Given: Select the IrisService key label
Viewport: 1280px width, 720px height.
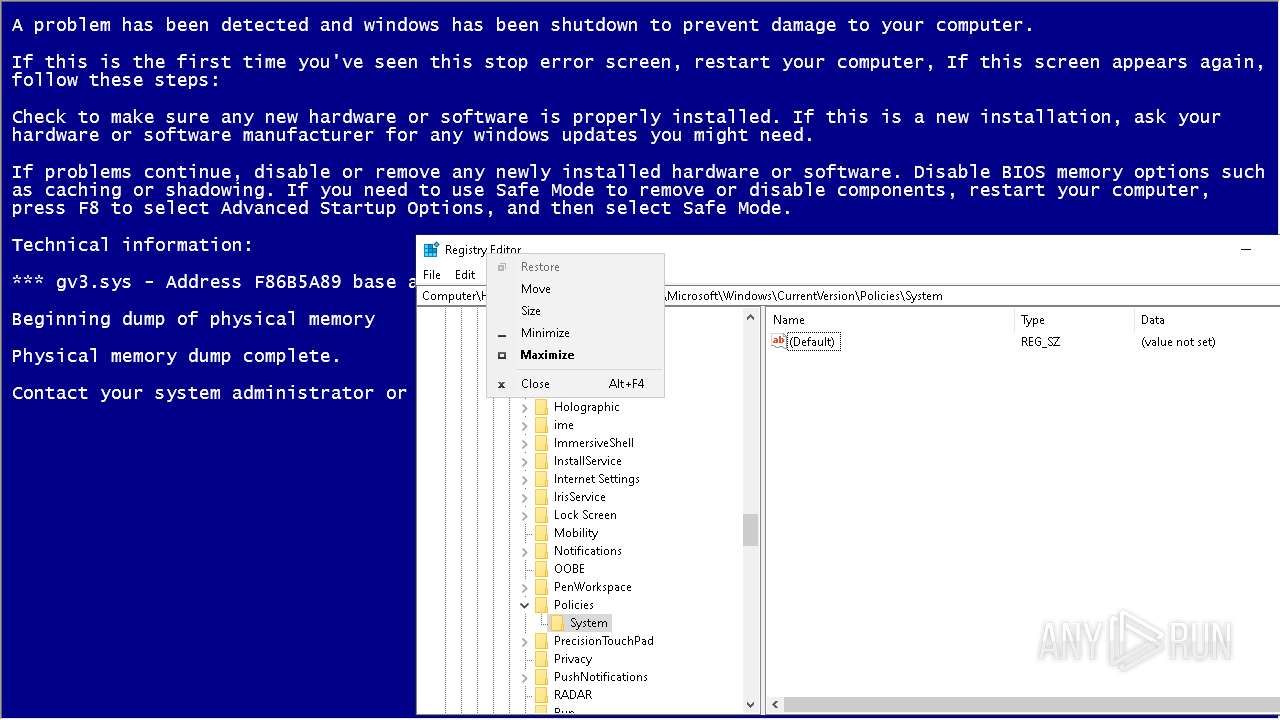Looking at the screenshot, I should (x=580, y=497).
